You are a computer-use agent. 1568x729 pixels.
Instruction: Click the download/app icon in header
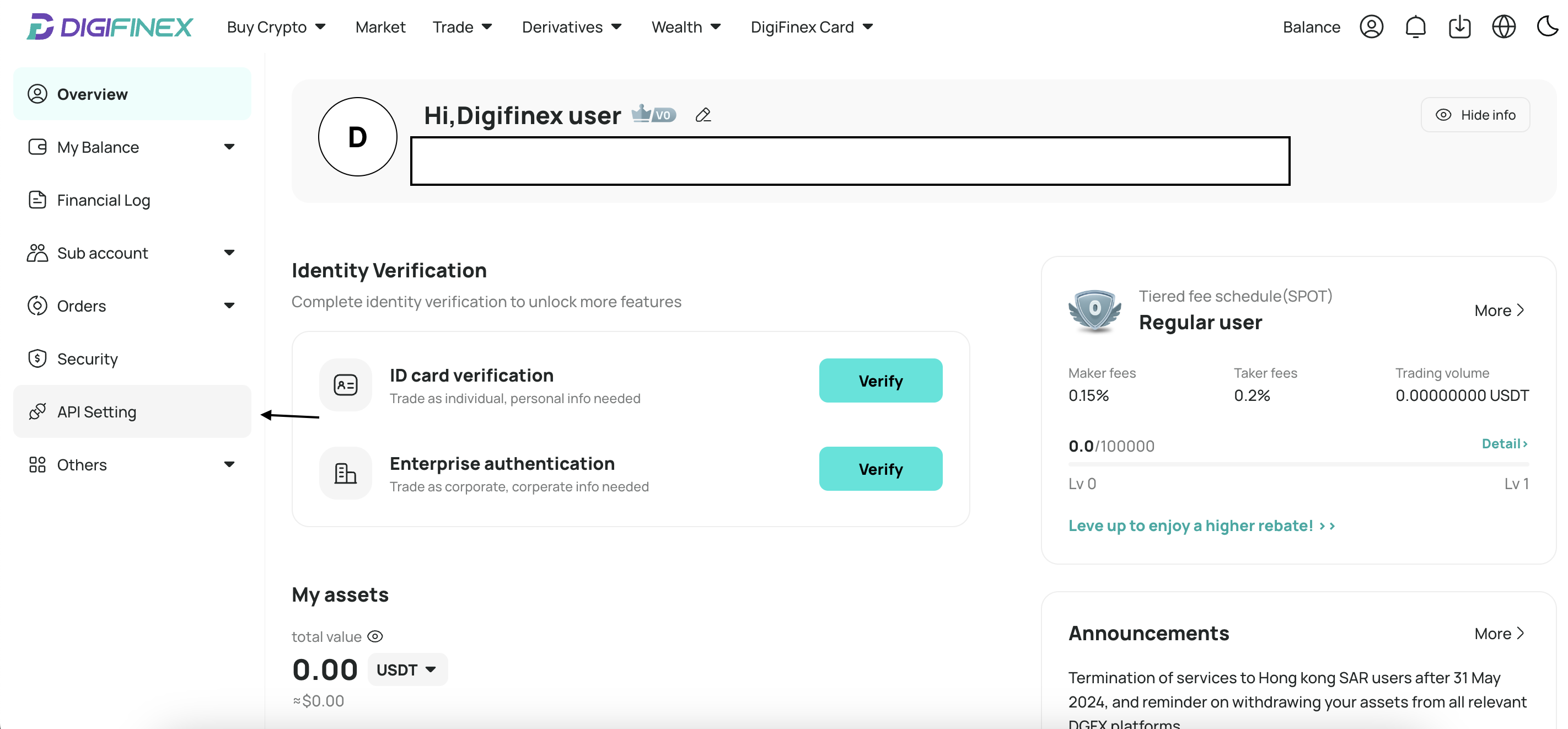(1459, 26)
